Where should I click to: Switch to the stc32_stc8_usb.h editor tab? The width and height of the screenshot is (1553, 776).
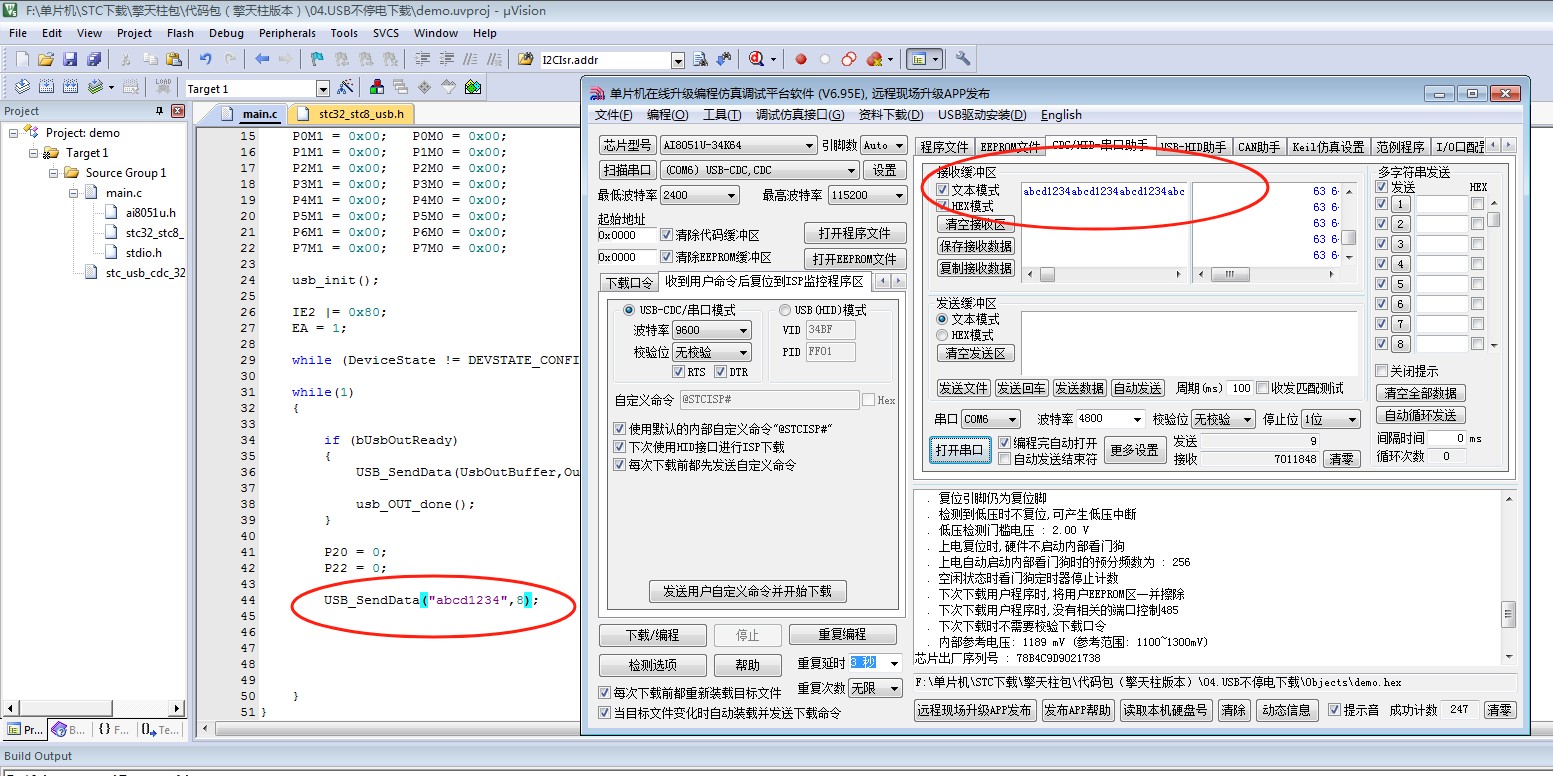coord(353,114)
